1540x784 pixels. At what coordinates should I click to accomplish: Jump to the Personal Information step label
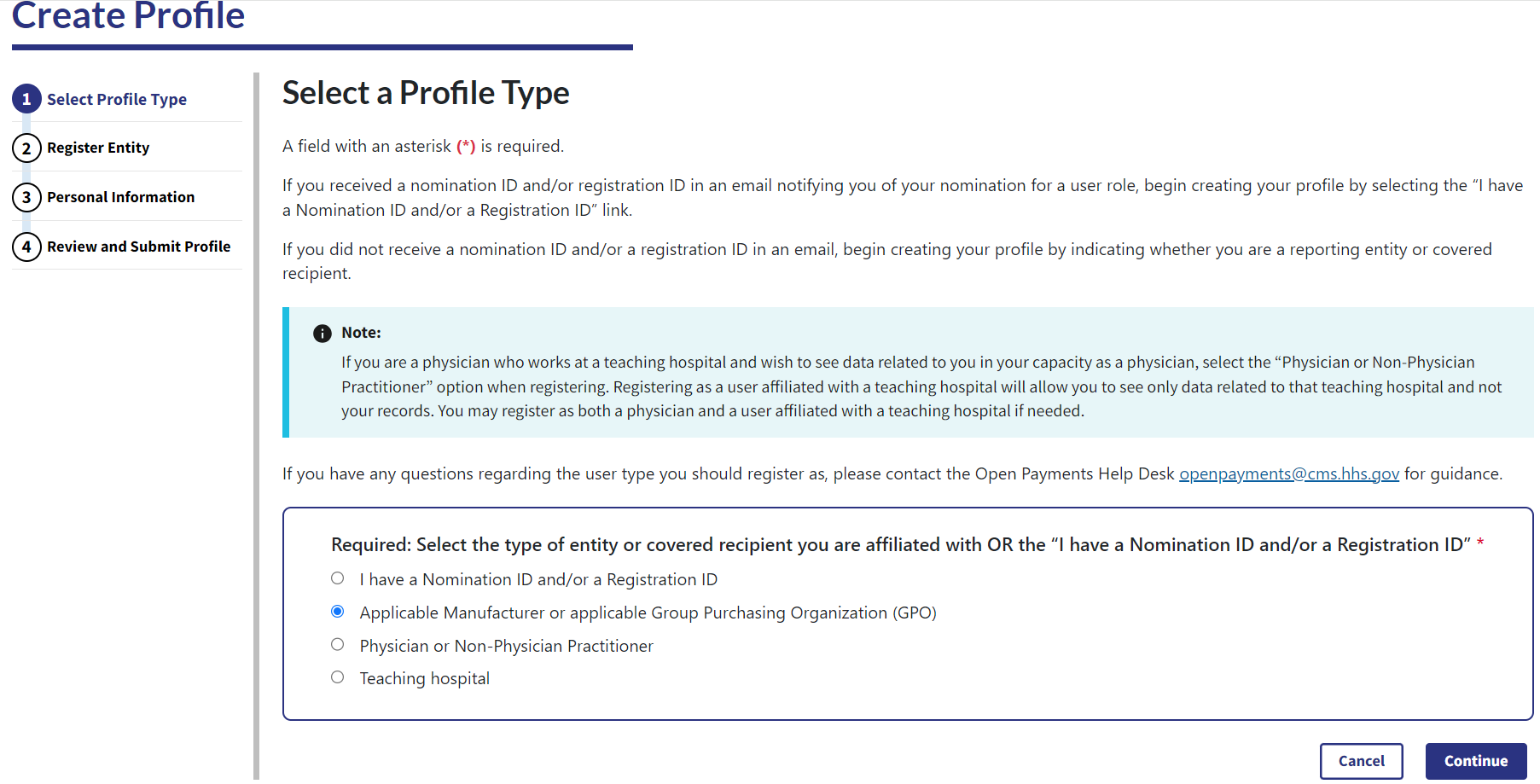point(120,198)
